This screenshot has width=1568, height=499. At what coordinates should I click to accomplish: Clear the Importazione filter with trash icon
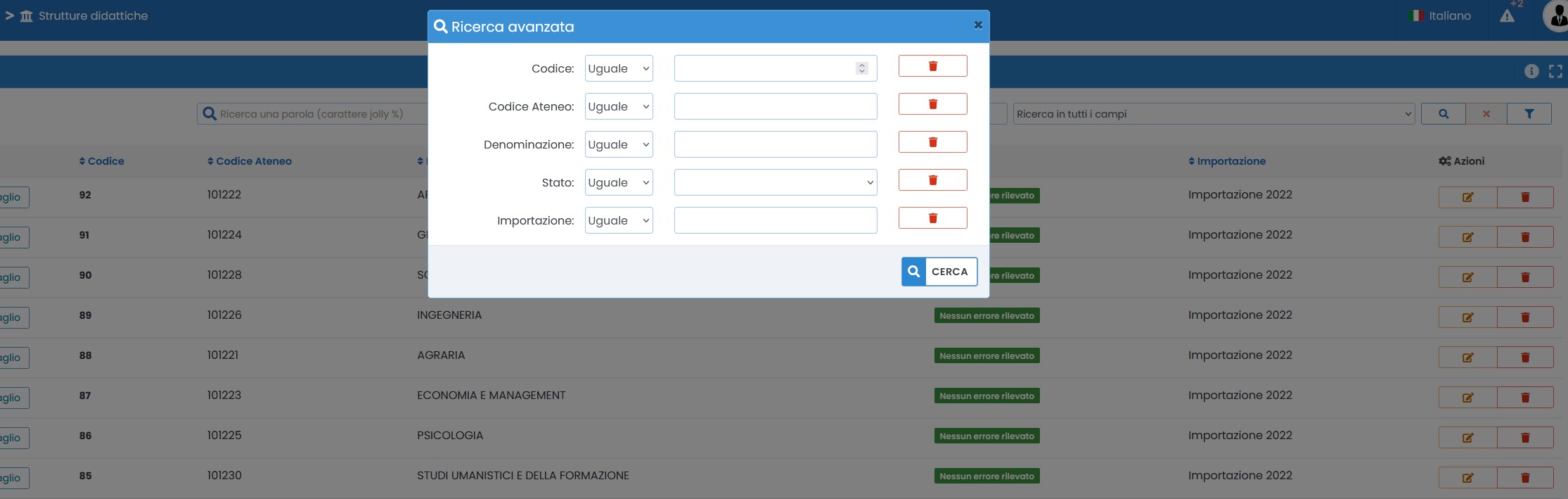932,218
